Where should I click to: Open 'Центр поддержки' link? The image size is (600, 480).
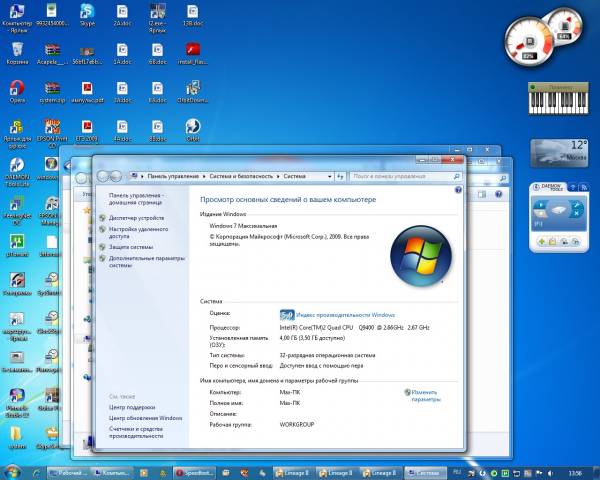132,407
